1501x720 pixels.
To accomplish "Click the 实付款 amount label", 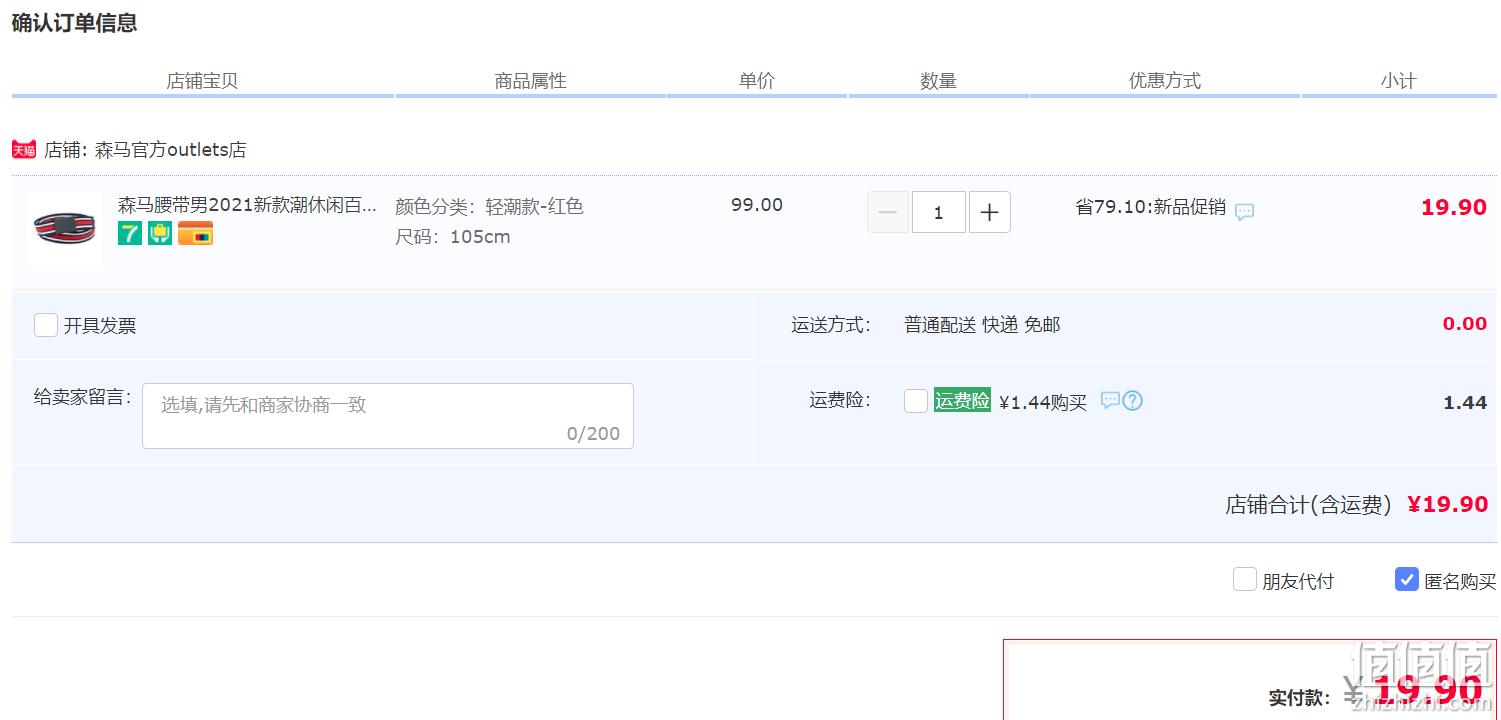I will click(x=1300, y=698).
